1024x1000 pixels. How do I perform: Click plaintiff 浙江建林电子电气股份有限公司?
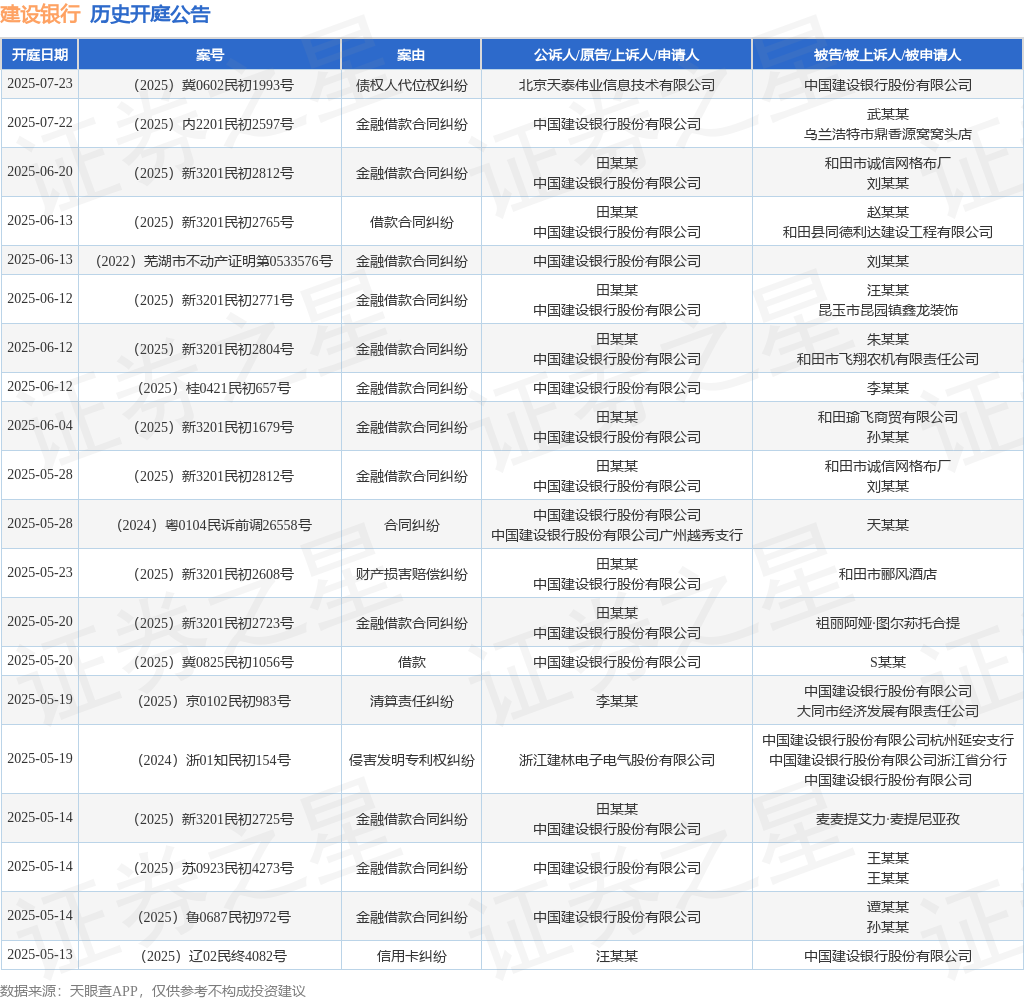point(616,760)
